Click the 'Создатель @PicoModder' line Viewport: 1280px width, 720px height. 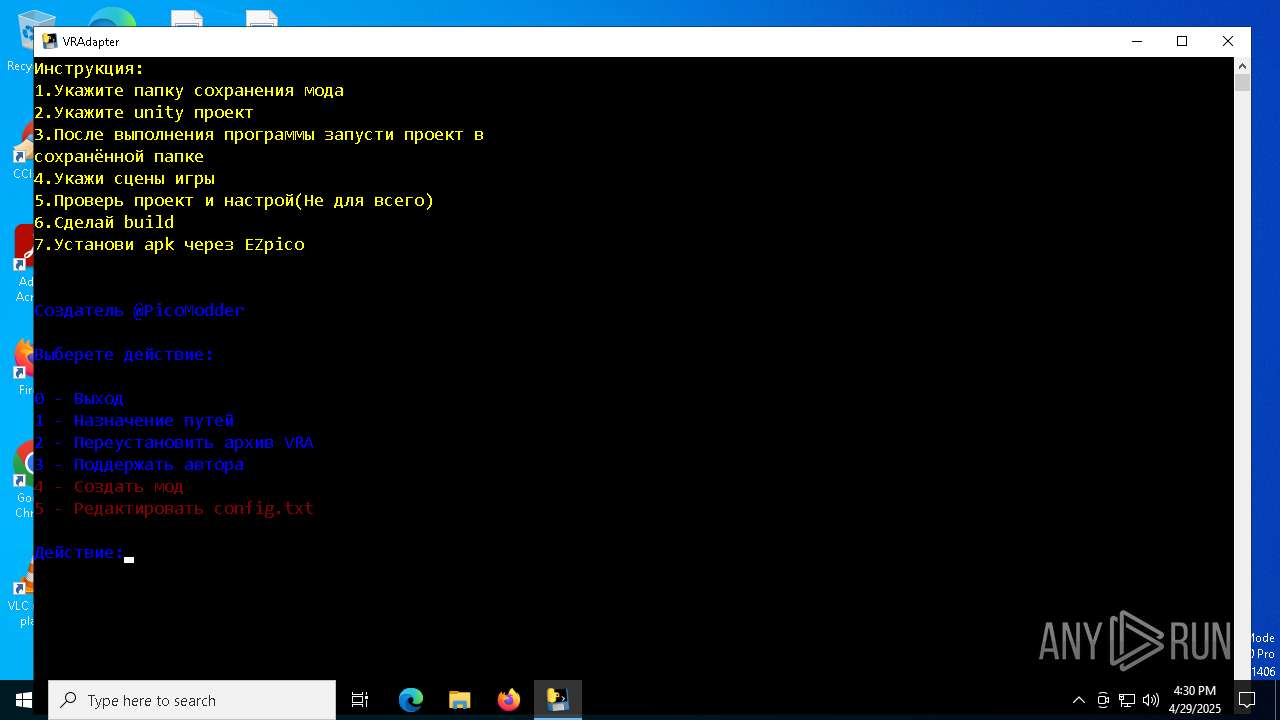pyautogui.click(x=139, y=310)
